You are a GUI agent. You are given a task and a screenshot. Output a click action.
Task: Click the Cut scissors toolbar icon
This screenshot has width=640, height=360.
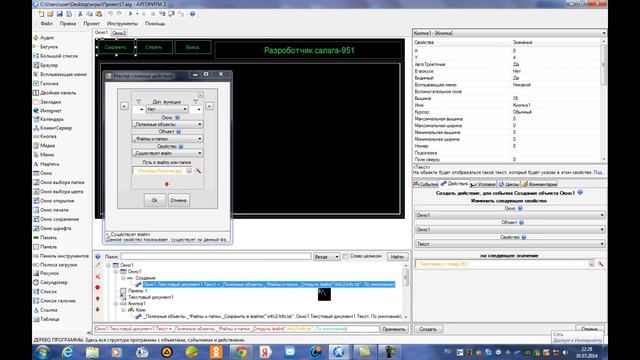[x=80, y=14]
